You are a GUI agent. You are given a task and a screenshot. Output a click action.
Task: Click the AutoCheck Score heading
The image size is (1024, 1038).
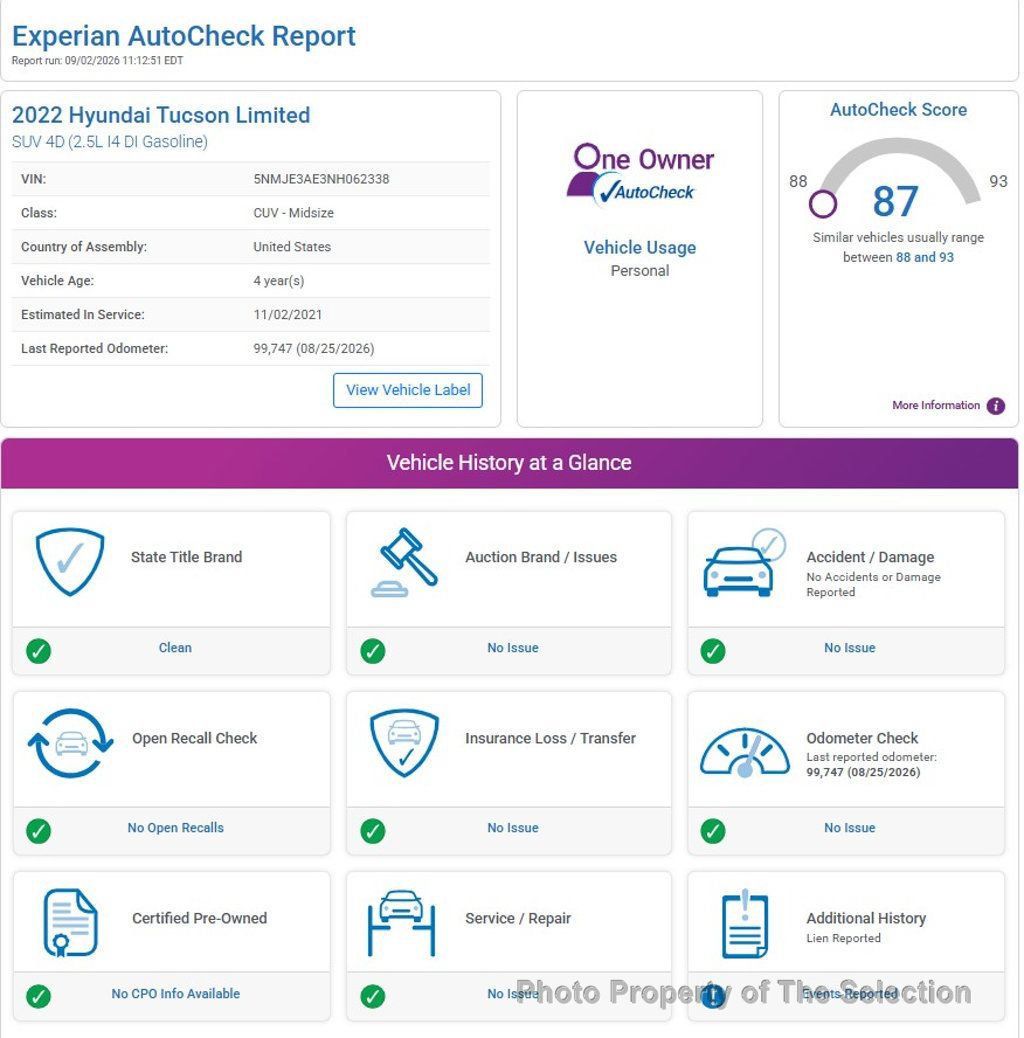point(898,110)
